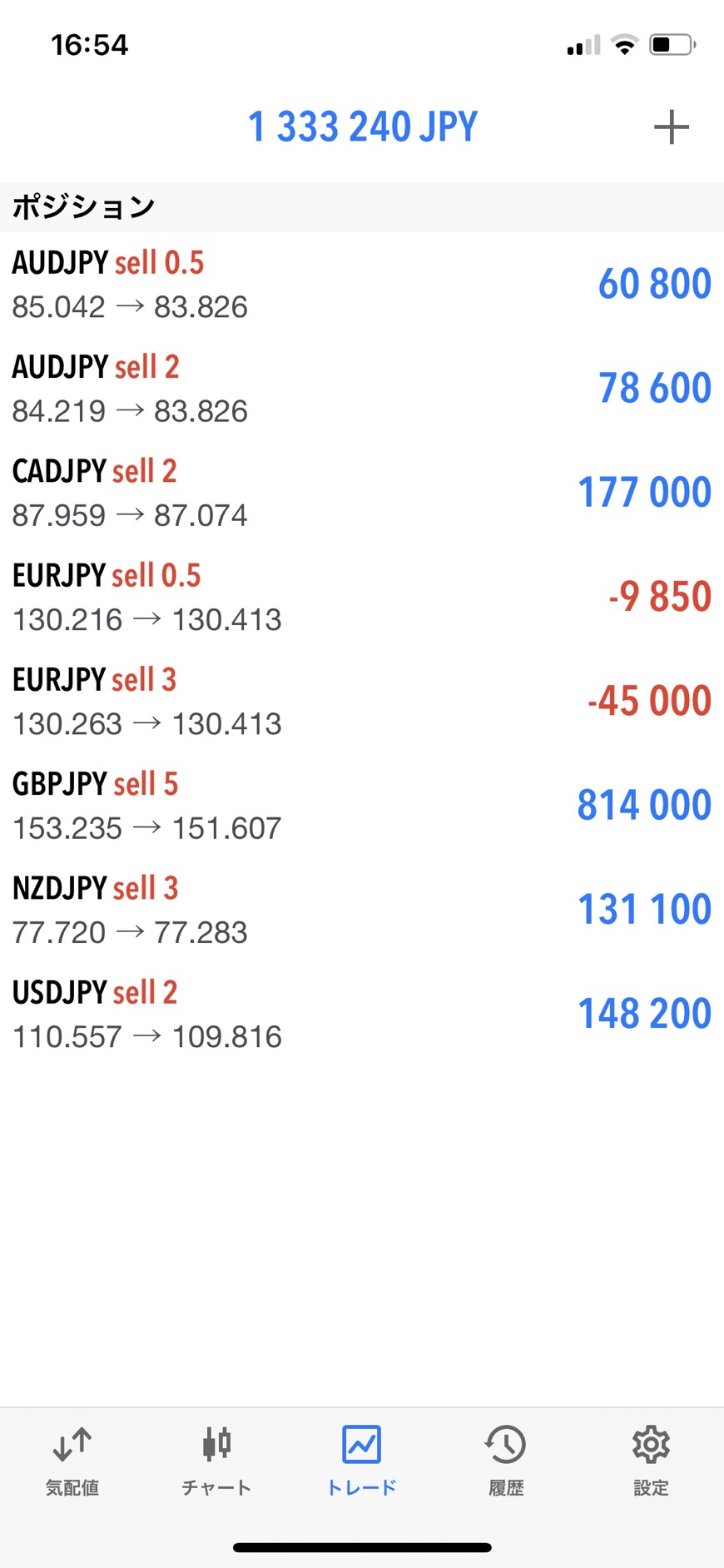Select the トレード tab label

tap(361, 1488)
